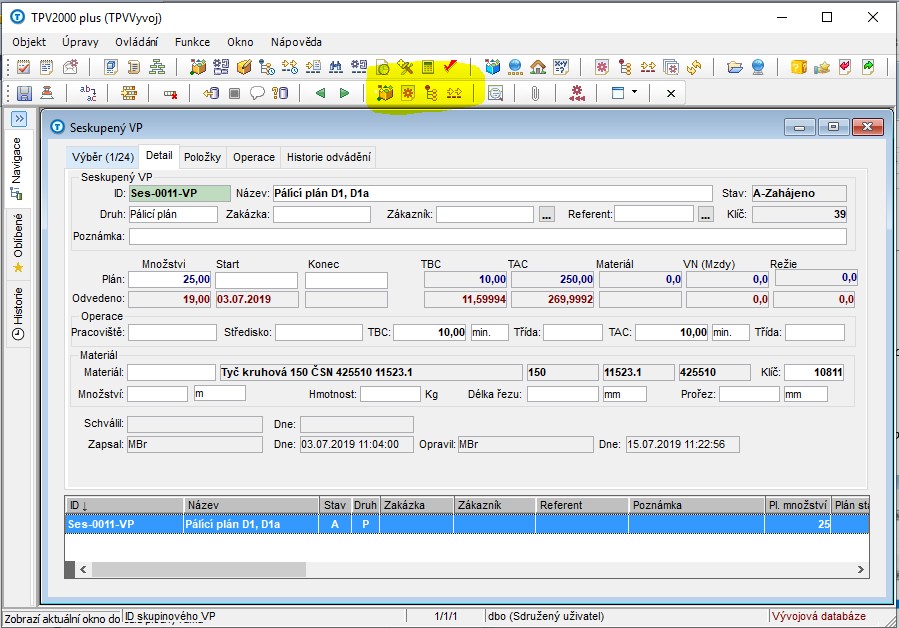
Task: Click the speech bubble comment icon
Action: [257, 93]
